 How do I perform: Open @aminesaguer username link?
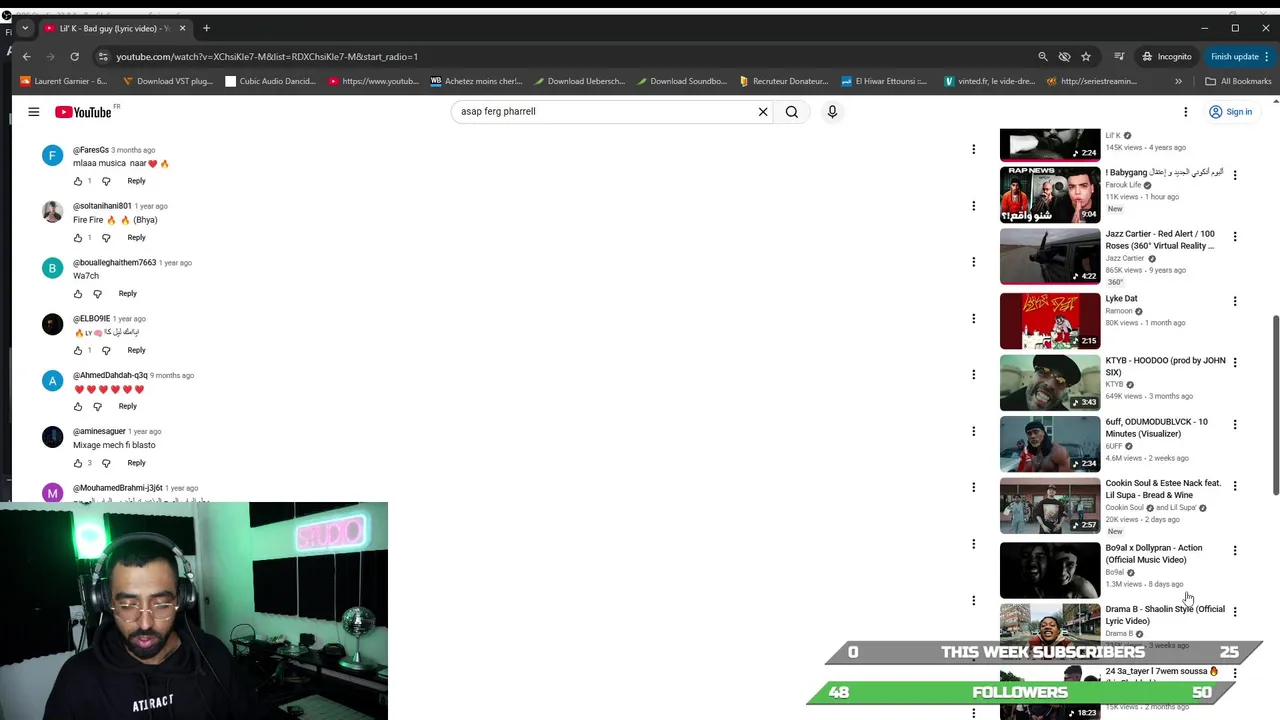coord(99,431)
